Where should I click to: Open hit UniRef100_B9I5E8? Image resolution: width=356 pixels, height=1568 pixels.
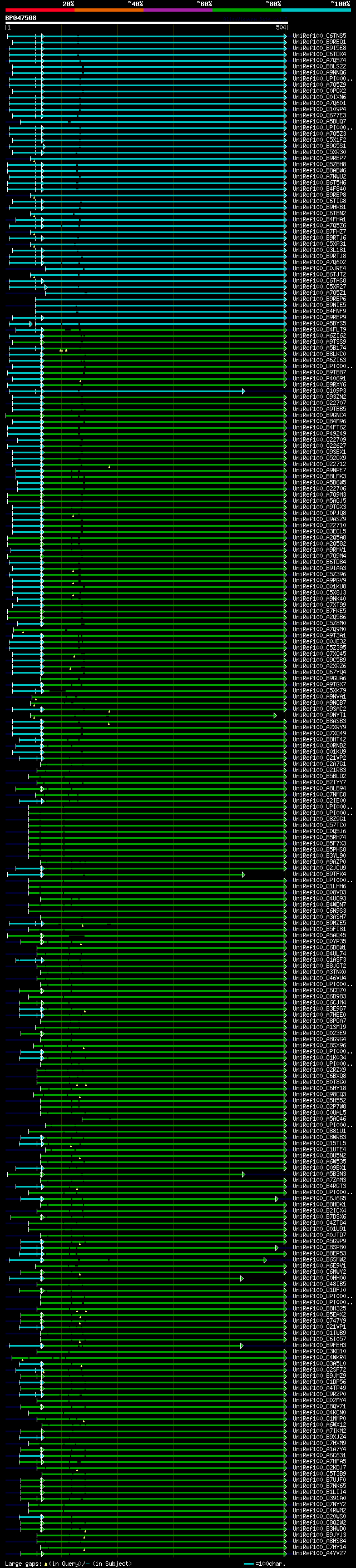click(319, 48)
